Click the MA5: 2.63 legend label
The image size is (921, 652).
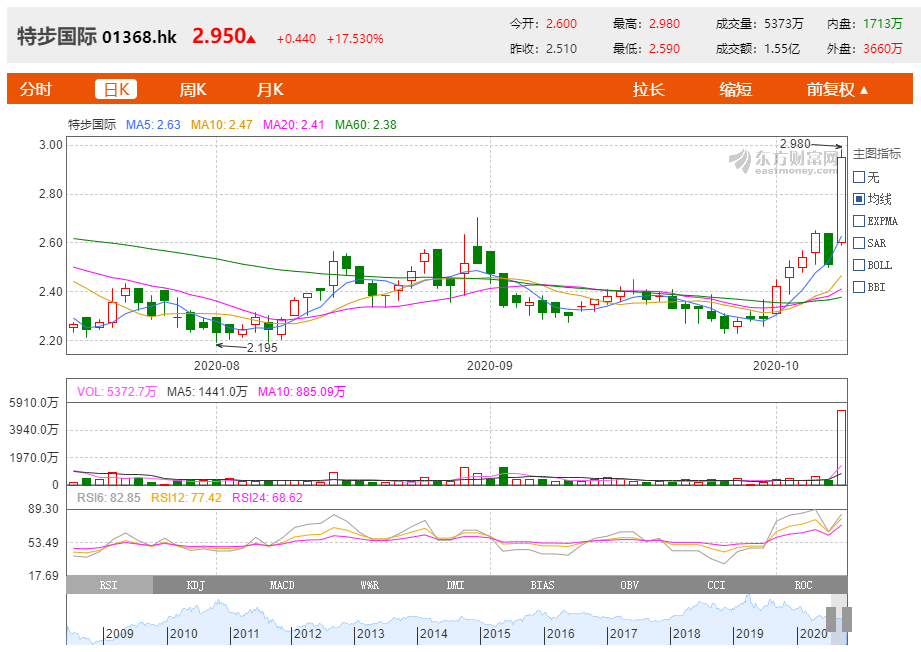click(153, 125)
